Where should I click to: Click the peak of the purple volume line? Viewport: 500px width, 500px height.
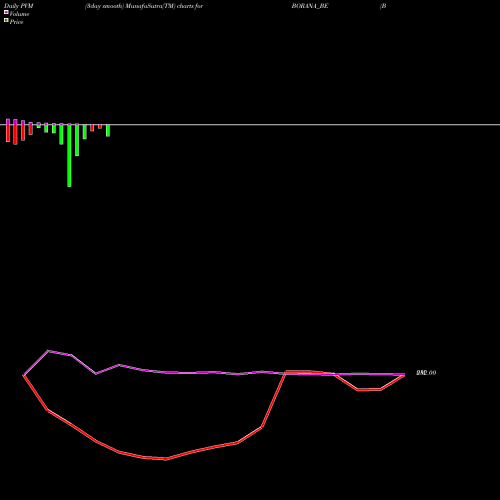(x=48, y=351)
